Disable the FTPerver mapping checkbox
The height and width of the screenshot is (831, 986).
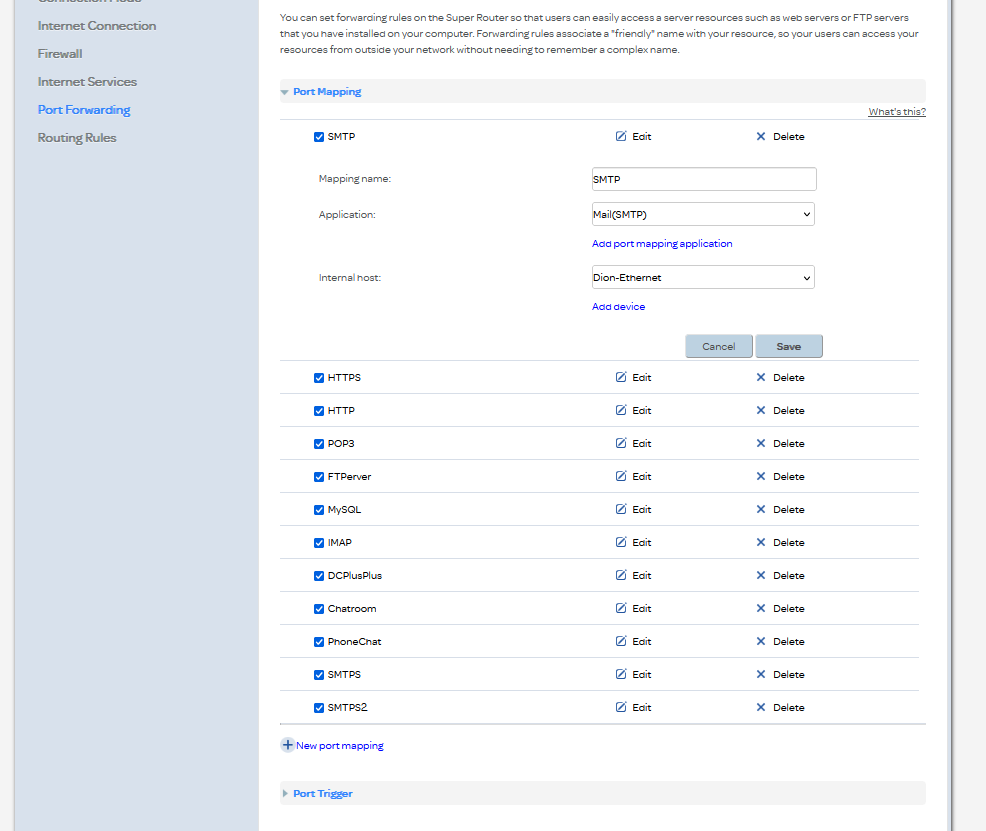tap(319, 477)
